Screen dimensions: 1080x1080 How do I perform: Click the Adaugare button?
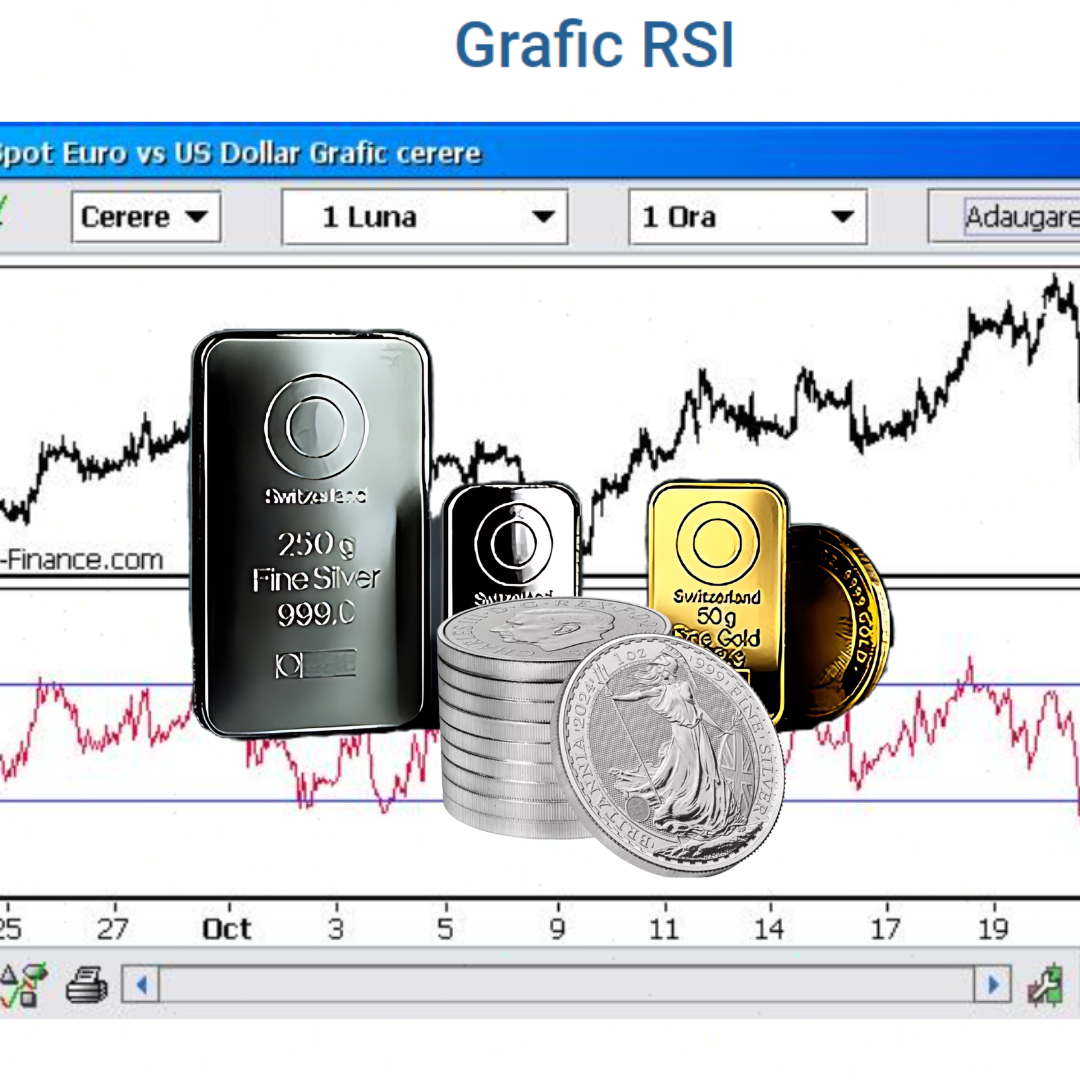coord(1006,217)
